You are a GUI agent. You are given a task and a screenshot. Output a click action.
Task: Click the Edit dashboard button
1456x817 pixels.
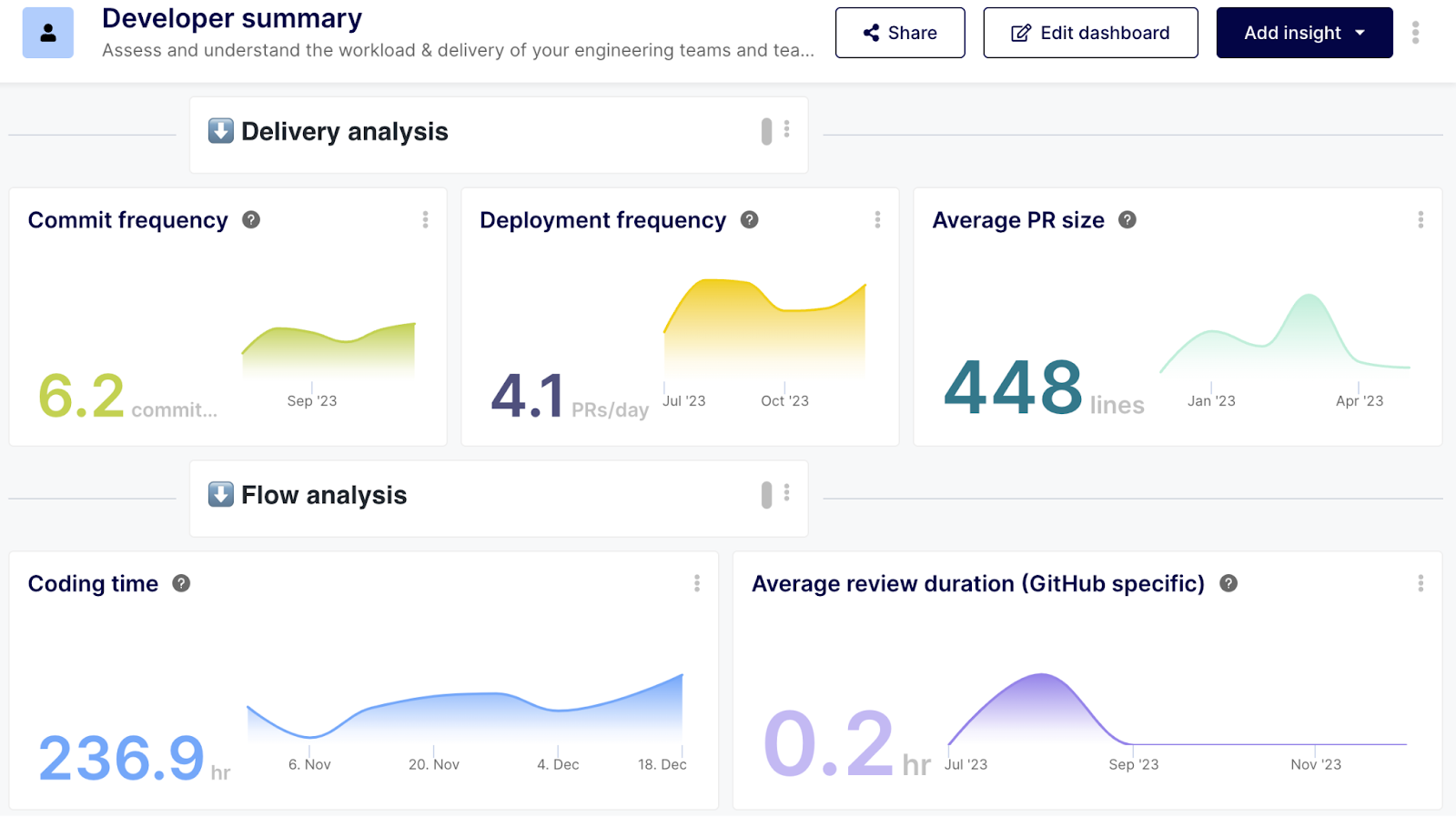click(x=1090, y=33)
